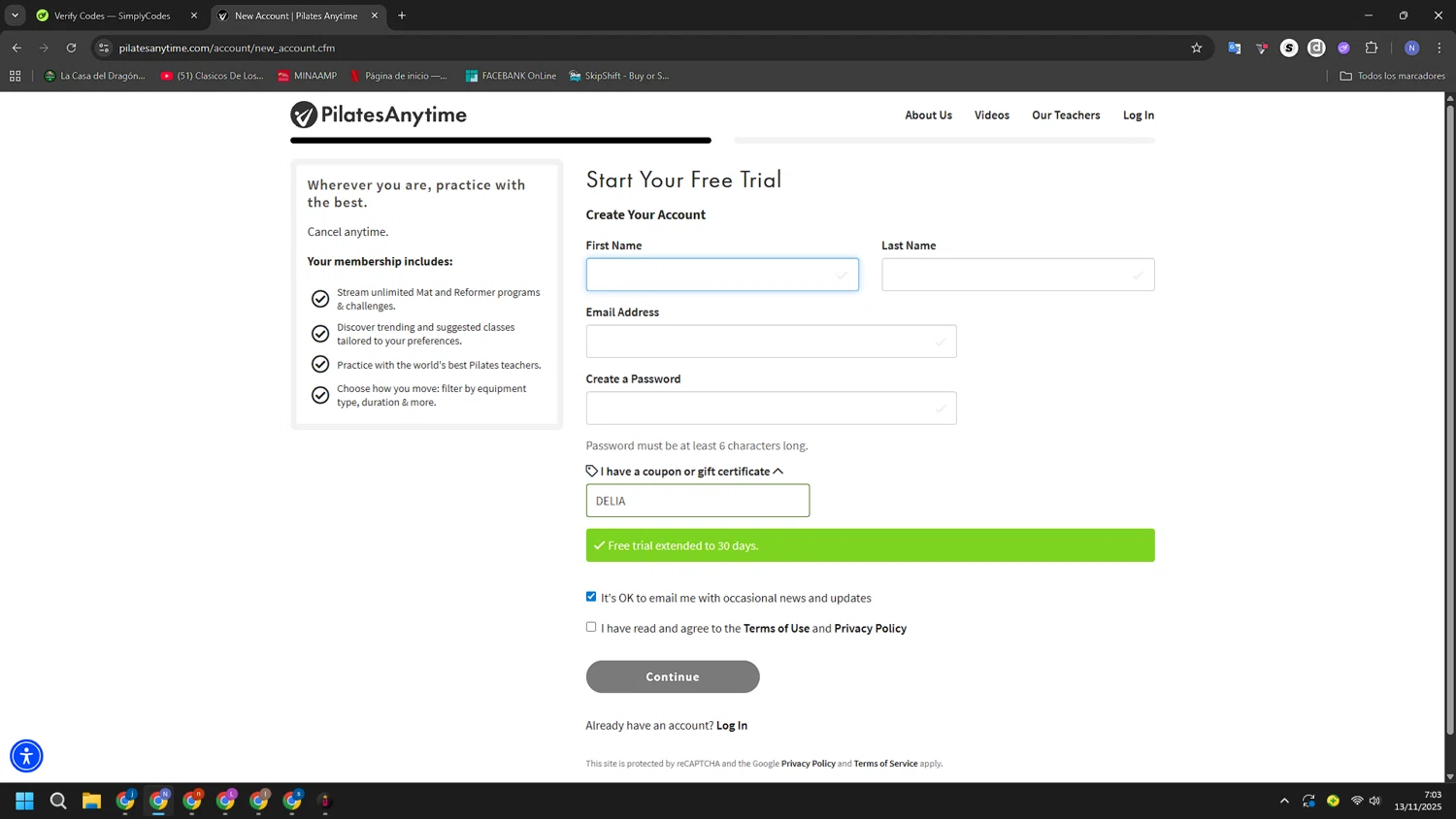
Task: Open the MINAAMP bookmark
Action: (308, 76)
